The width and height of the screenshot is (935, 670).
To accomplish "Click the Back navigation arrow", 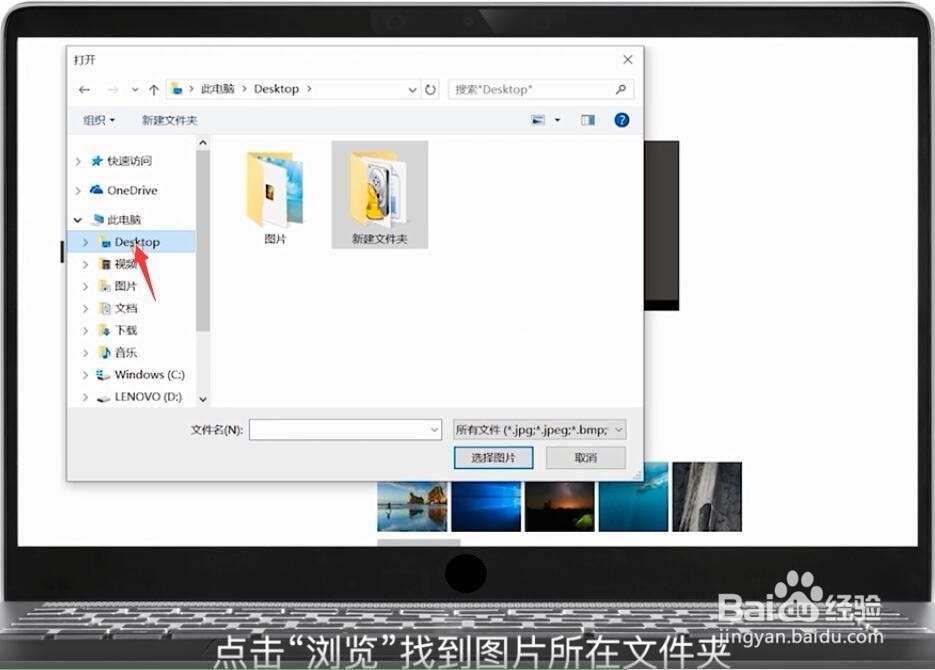I will click(x=84, y=89).
